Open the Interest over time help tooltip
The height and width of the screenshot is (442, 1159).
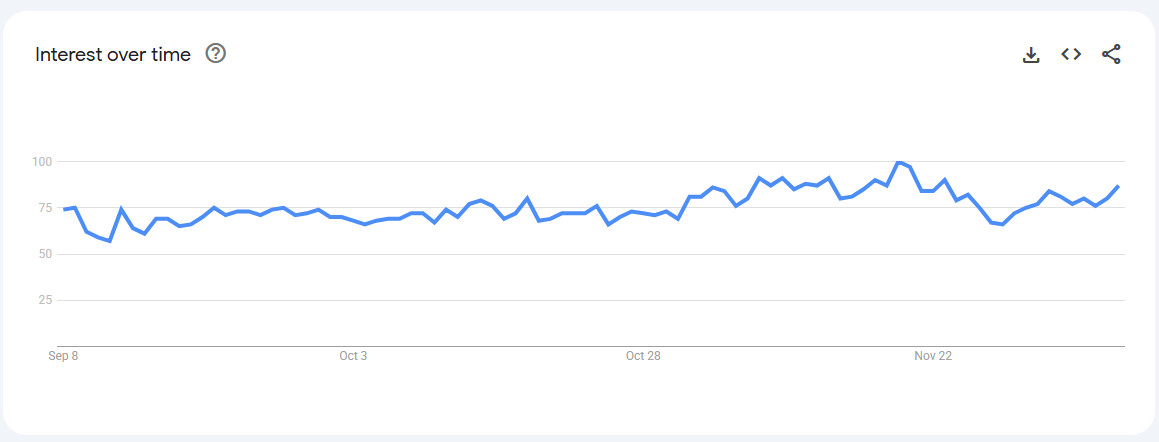(x=215, y=54)
